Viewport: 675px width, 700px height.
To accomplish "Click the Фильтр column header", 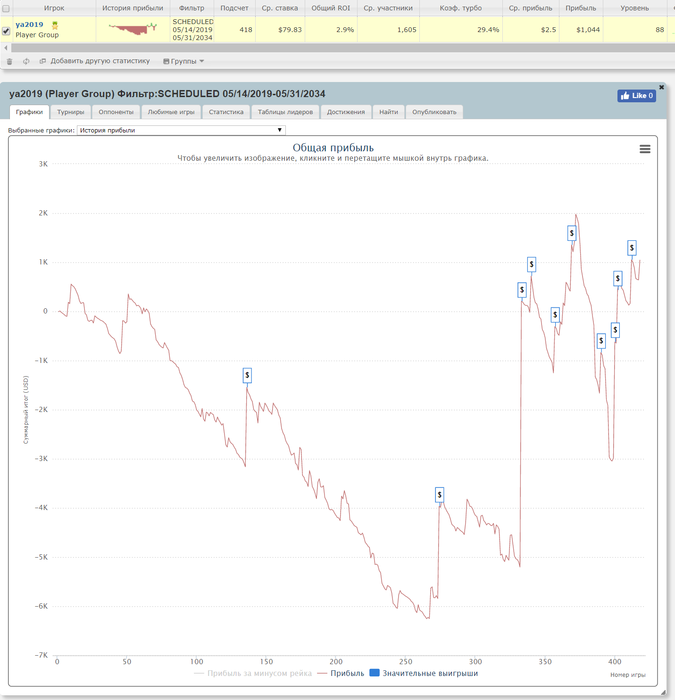I will click(192, 8).
